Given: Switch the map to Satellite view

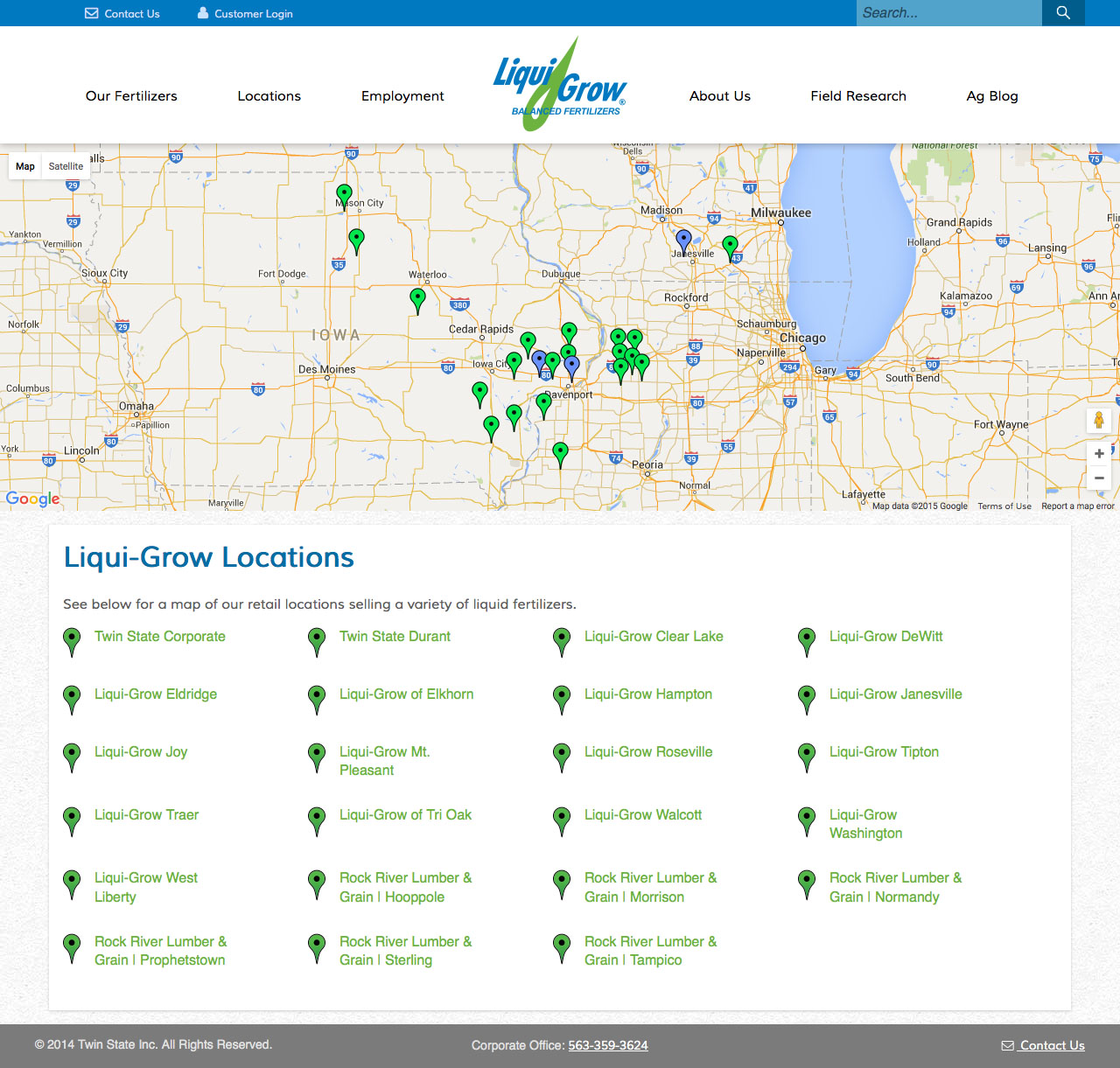Looking at the screenshot, I should (x=66, y=166).
